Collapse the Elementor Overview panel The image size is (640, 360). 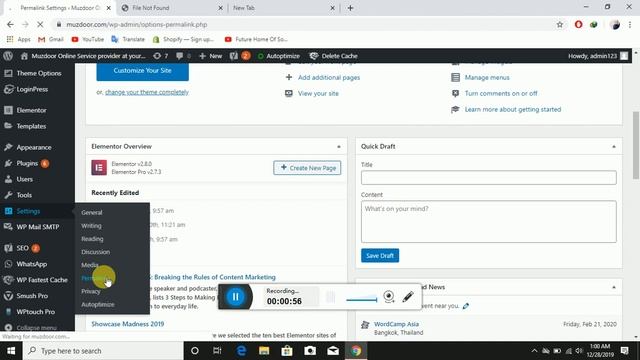pyautogui.click(x=339, y=147)
